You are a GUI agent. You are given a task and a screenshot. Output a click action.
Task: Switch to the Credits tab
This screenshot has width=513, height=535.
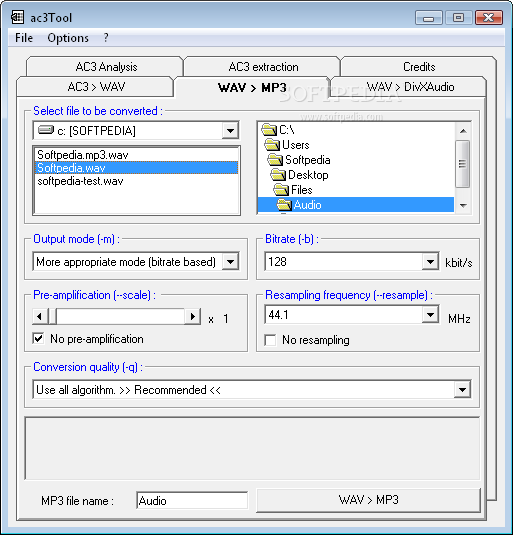coord(418,67)
